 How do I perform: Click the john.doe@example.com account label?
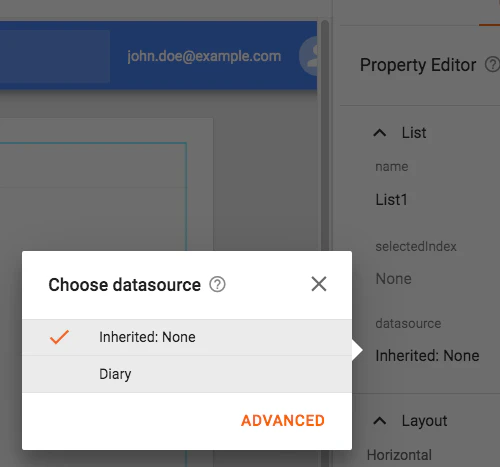(204, 56)
